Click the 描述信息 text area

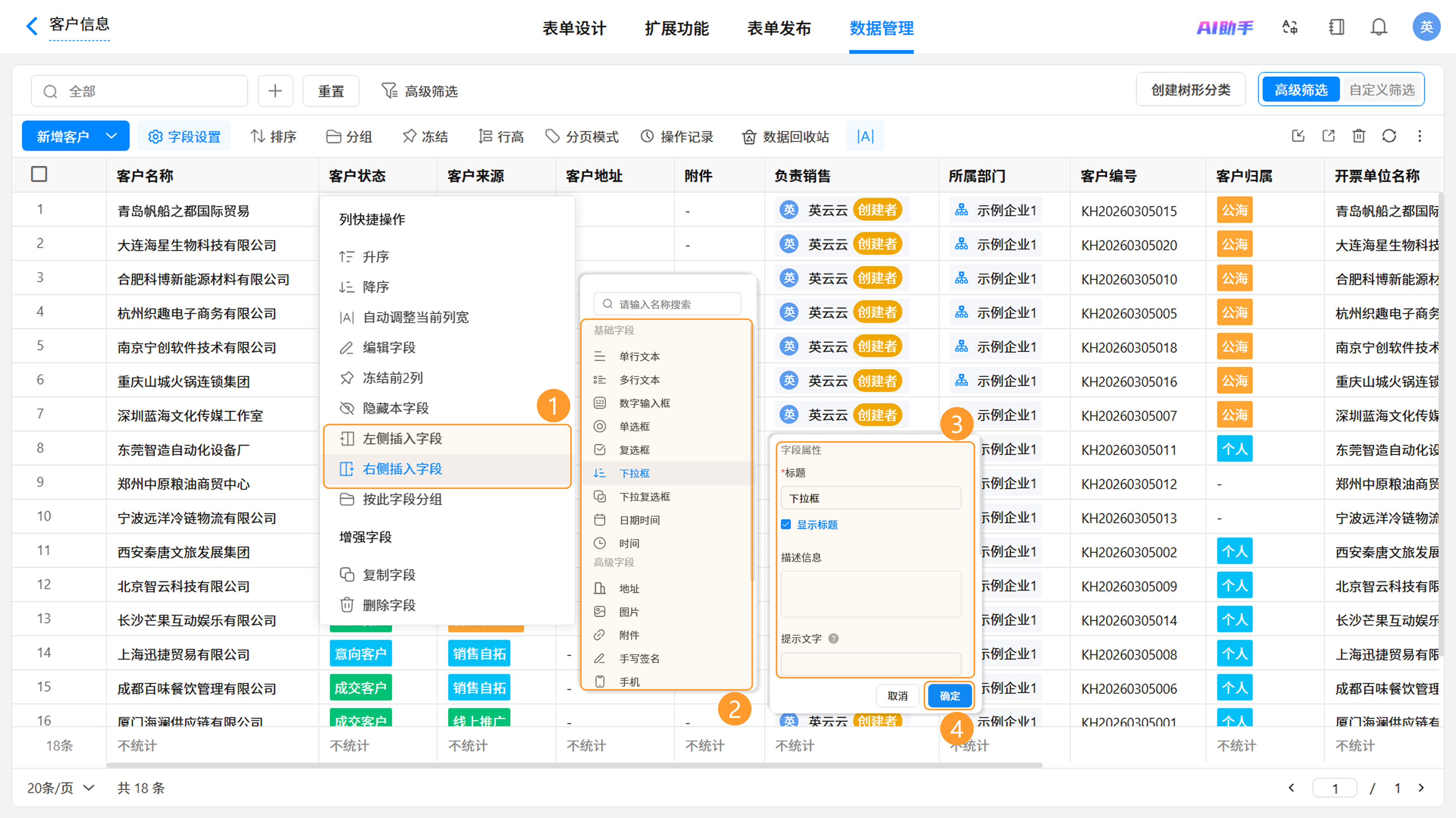[871, 594]
